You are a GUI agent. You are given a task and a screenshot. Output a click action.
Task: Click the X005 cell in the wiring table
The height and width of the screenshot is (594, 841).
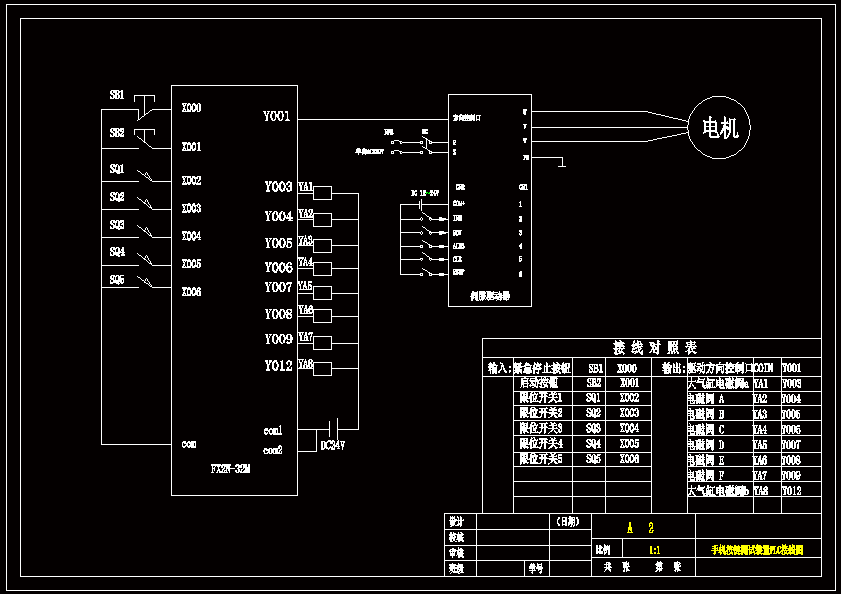629,444
